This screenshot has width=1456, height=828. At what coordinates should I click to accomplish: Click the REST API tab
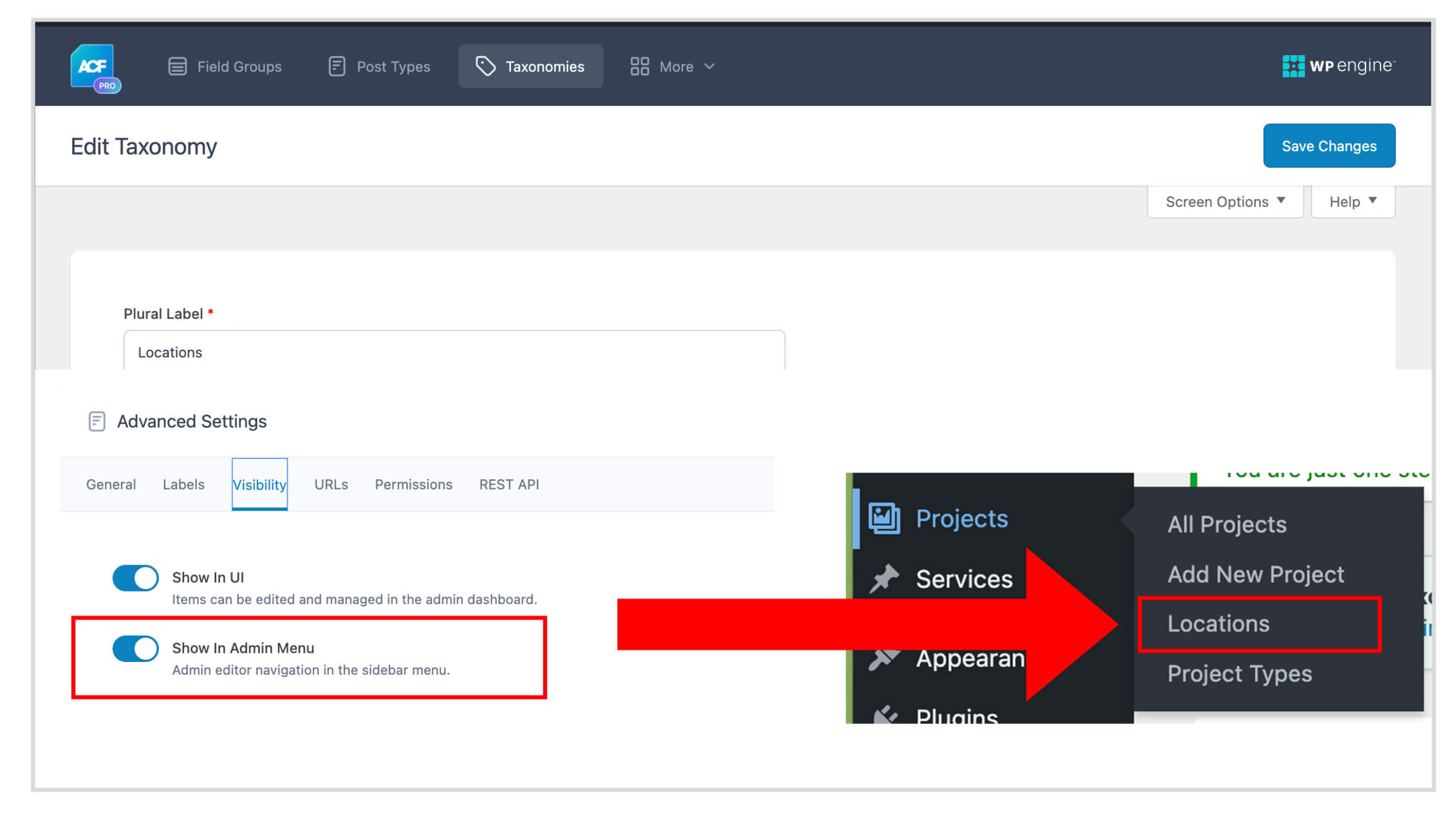point(508,483)
